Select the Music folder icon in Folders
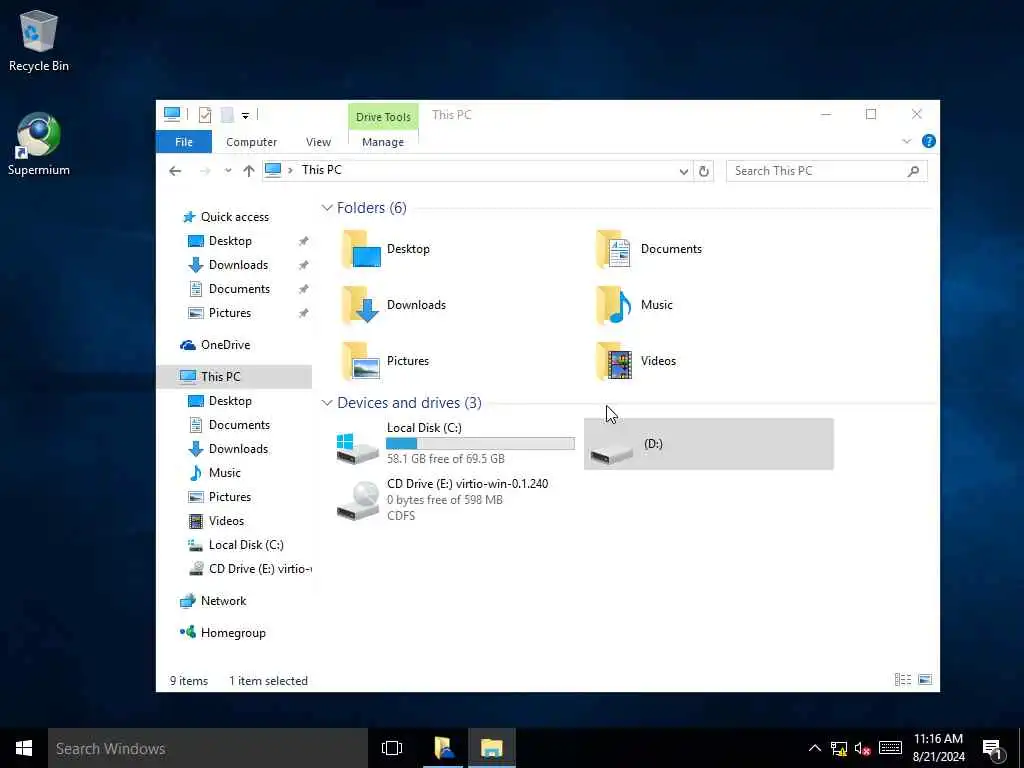This screenshot has height=768, width=1024. pyautogui.click(x=614, y=305)
